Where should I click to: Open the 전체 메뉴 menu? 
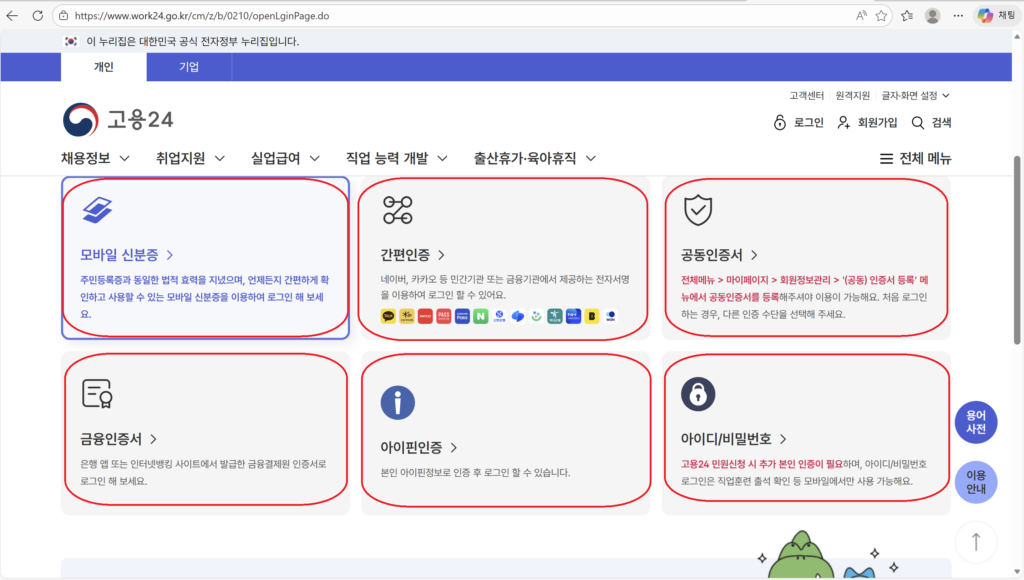tap(916, 157)
